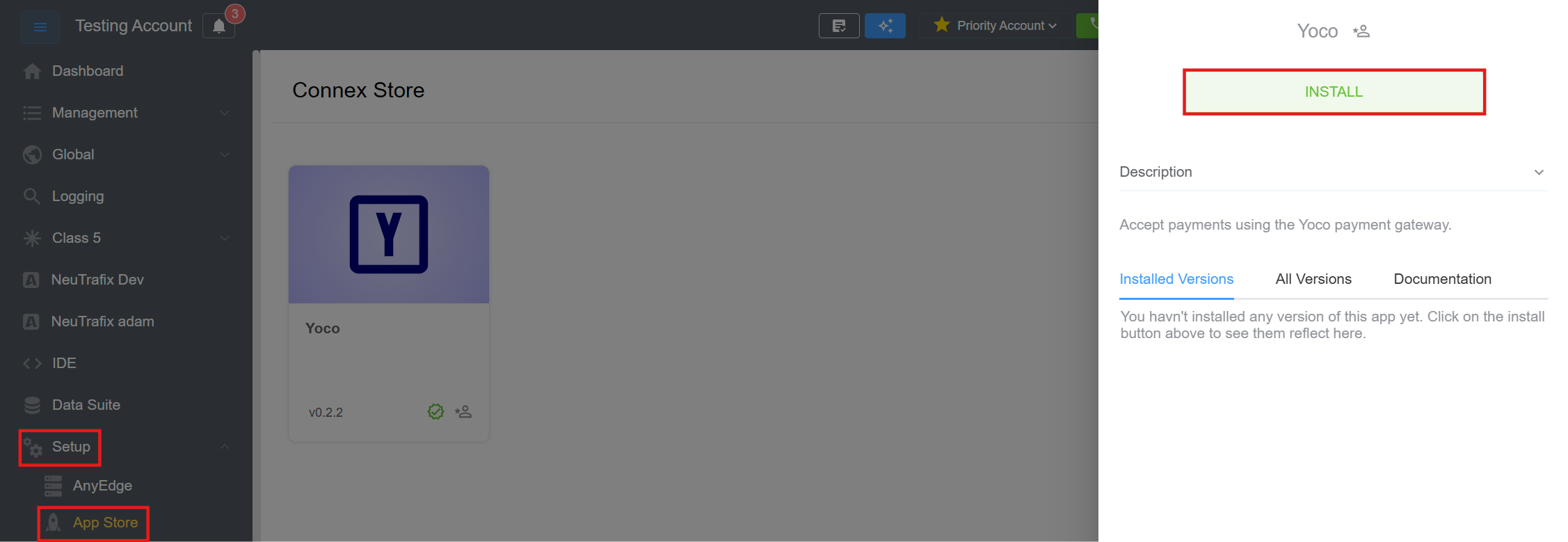Image resolution: width=1568 pixels, height=542 pixels.
Task: Open App Store in the sidebar
Action: coord(104,523)
